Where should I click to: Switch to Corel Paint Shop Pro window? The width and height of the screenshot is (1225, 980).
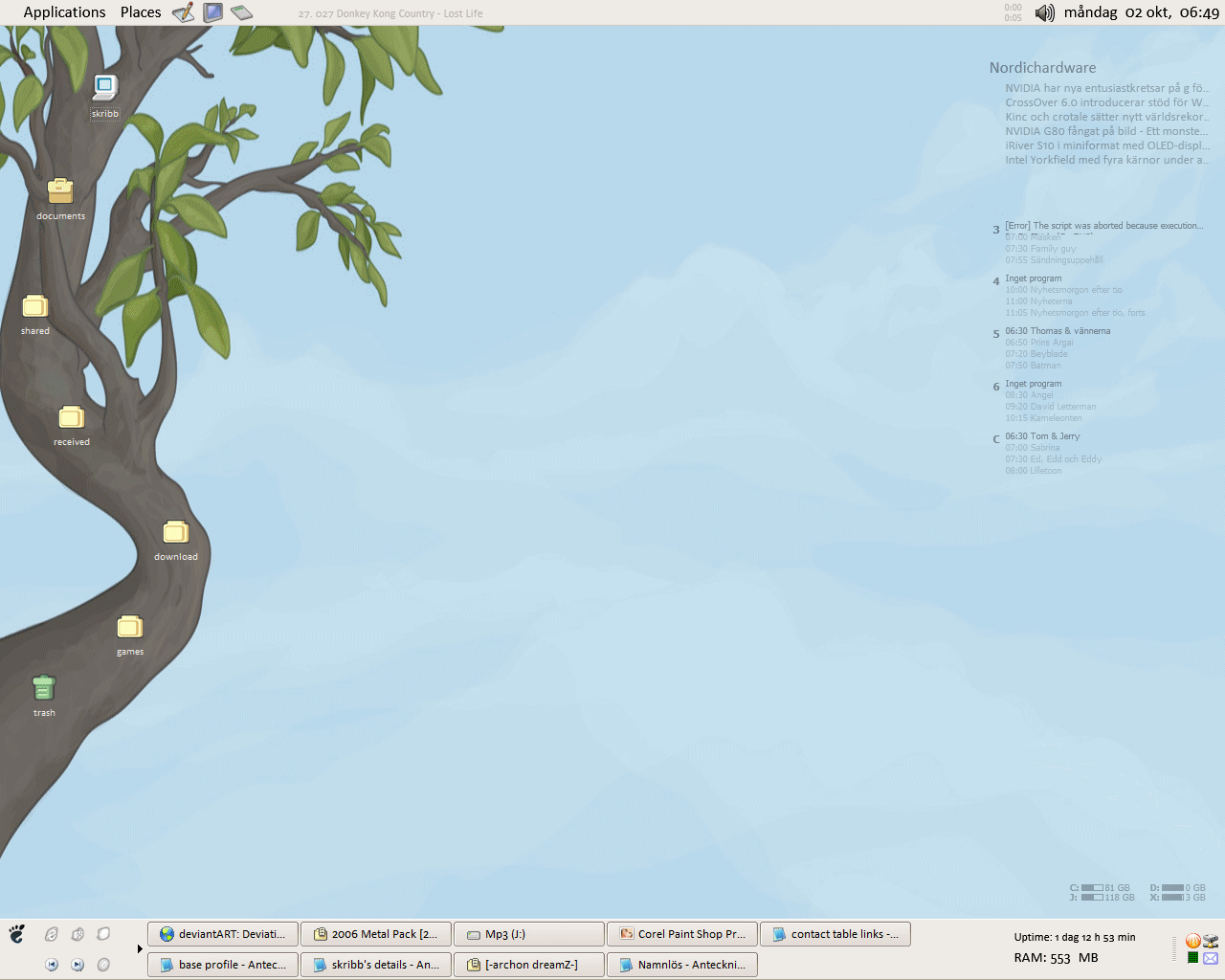(x=682, y=934)
